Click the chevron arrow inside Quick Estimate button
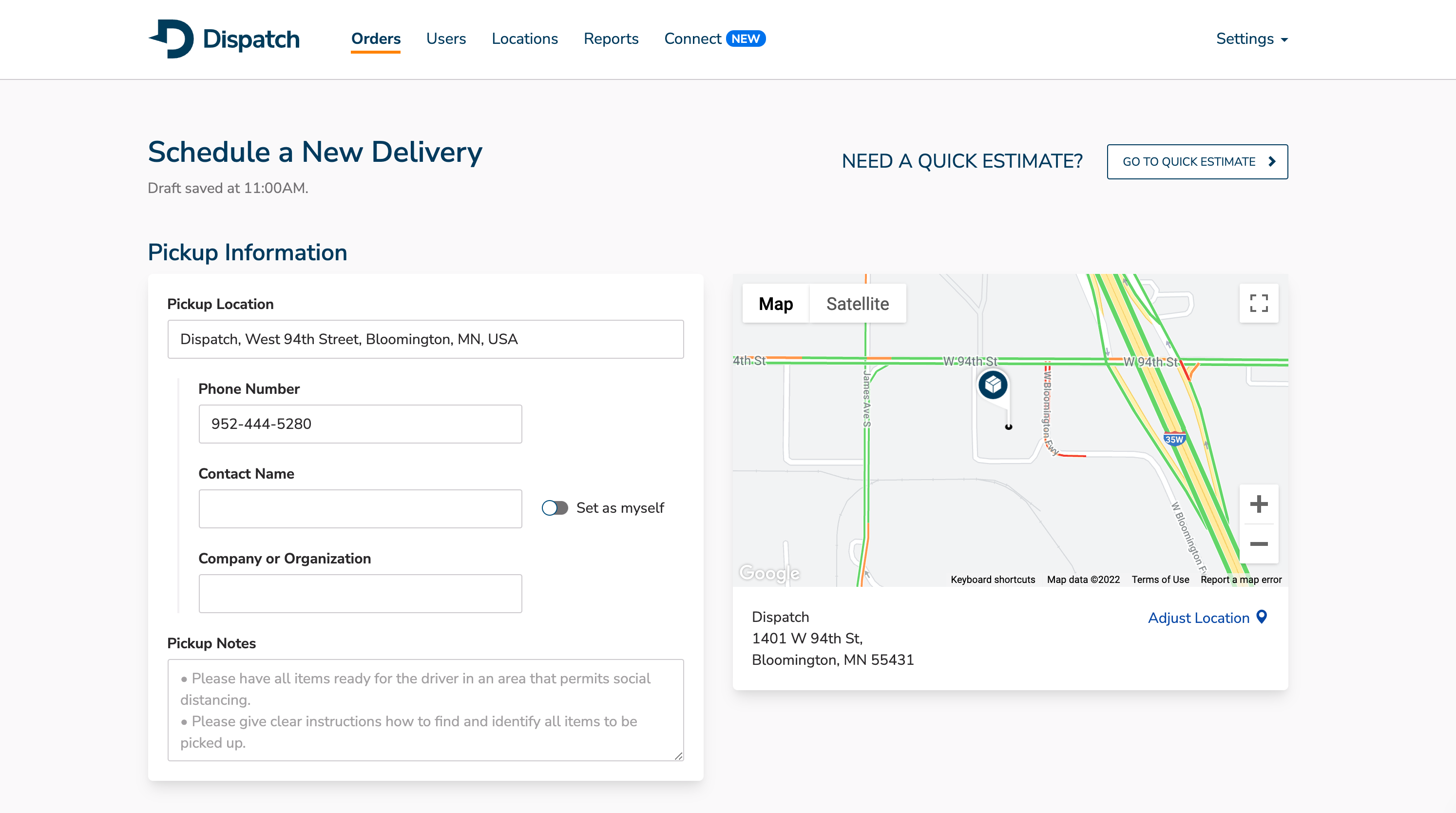Viewport: 1456px width, 813px height. tap(1272, 161)
